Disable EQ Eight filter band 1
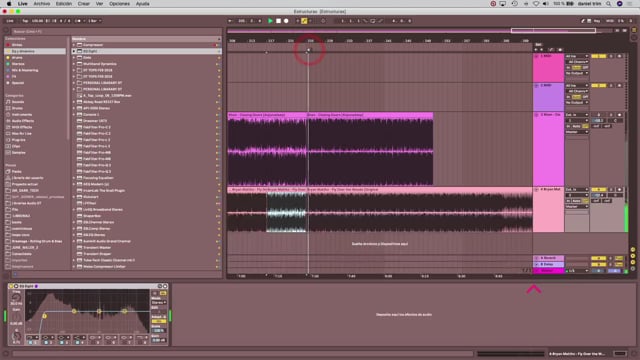This screenshot has height=360, width=640. click(30, 342)
